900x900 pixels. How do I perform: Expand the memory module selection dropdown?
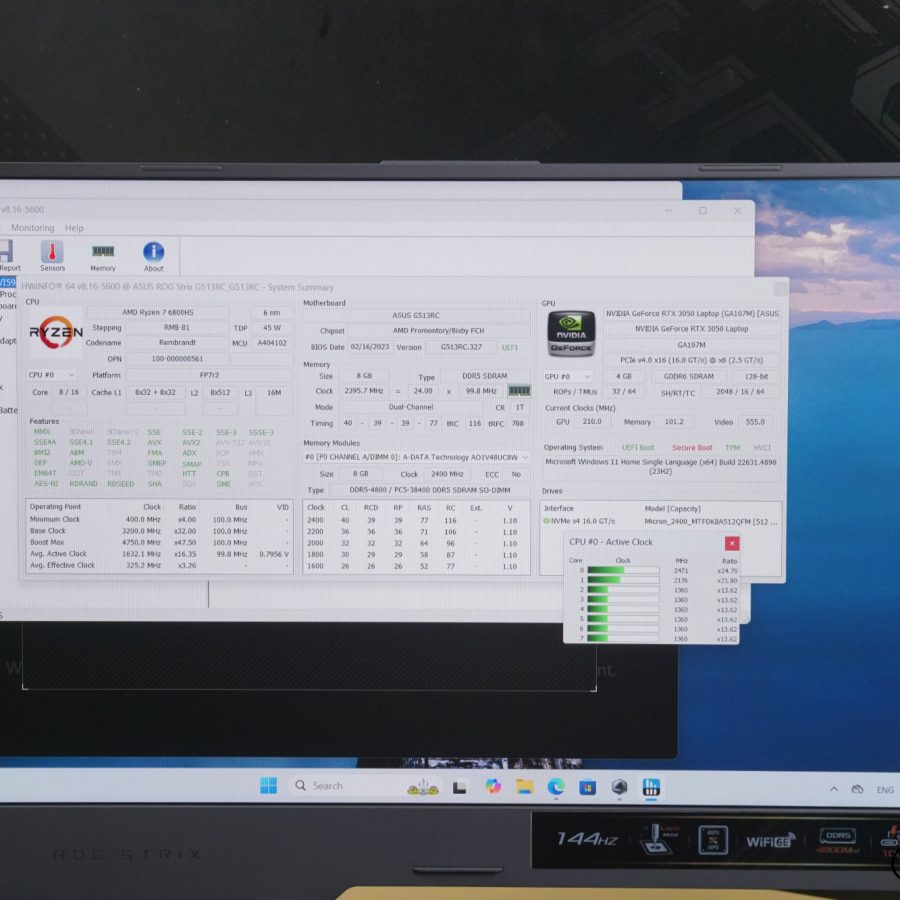pyautogui.click(x=416, y=457)
